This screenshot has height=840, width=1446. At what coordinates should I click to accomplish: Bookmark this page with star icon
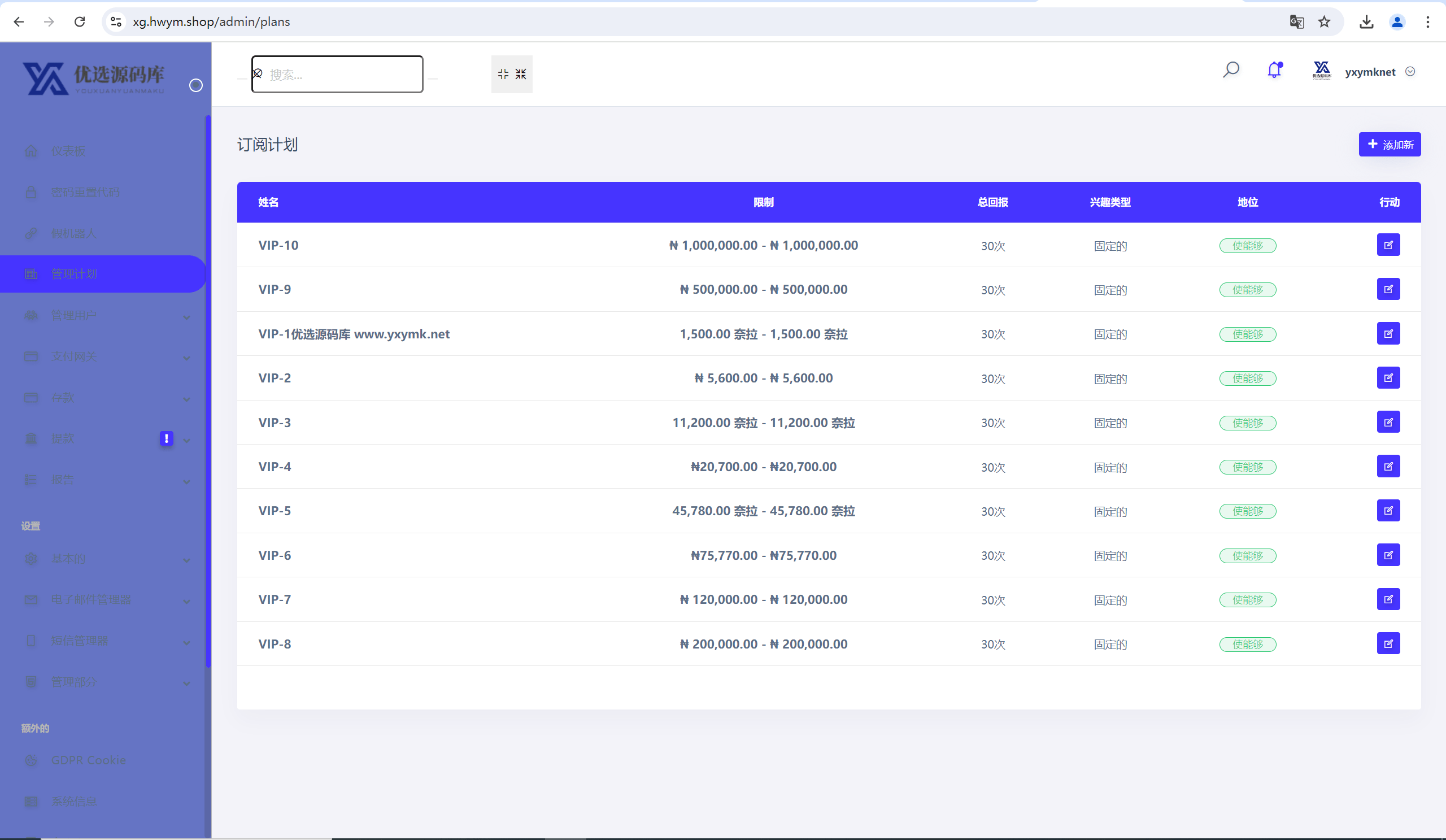coord(1324,22)
